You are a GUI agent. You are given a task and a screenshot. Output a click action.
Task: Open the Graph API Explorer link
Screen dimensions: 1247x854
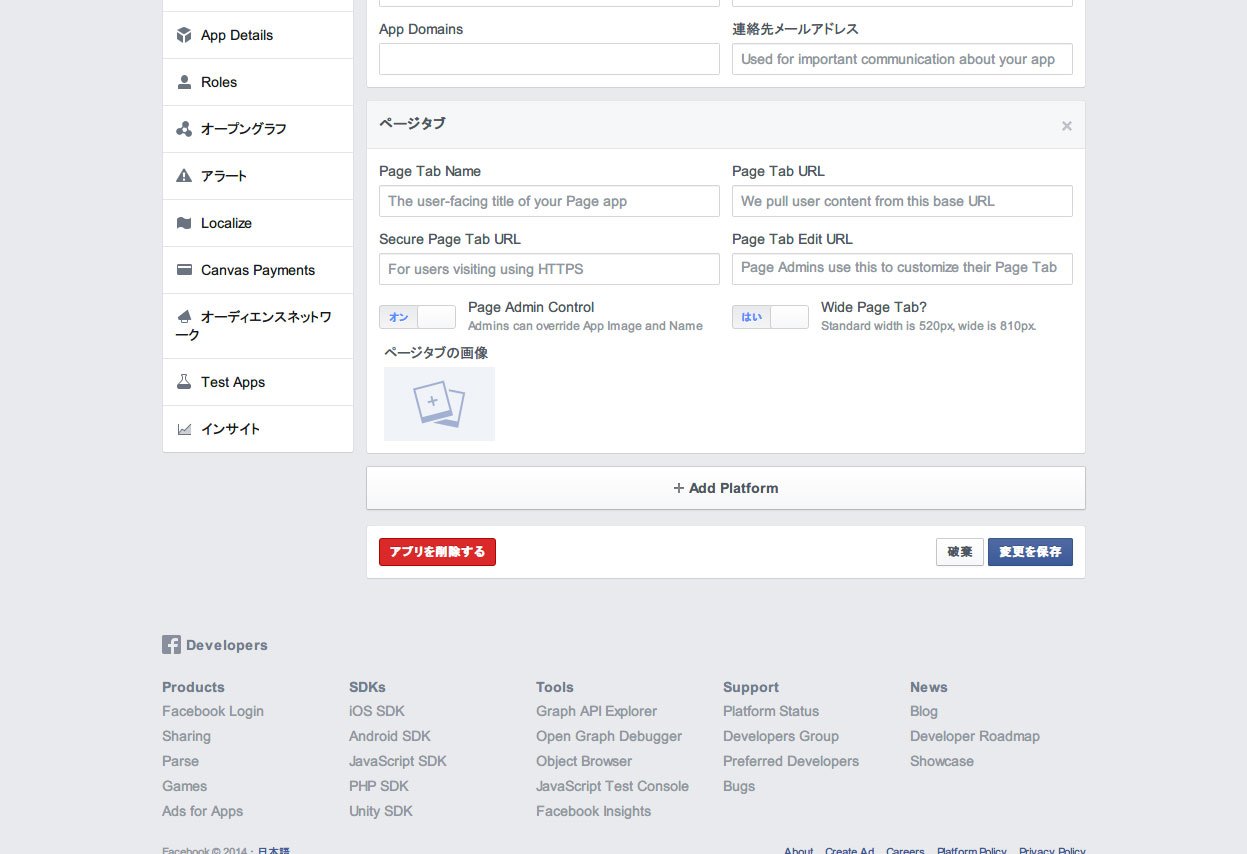click(596, 711)
